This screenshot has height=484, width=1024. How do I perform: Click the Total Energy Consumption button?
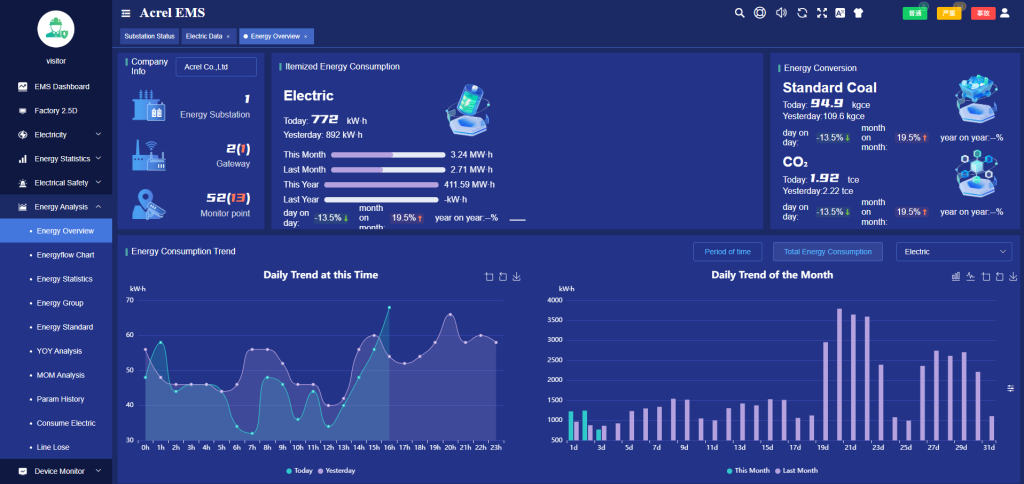828,252
